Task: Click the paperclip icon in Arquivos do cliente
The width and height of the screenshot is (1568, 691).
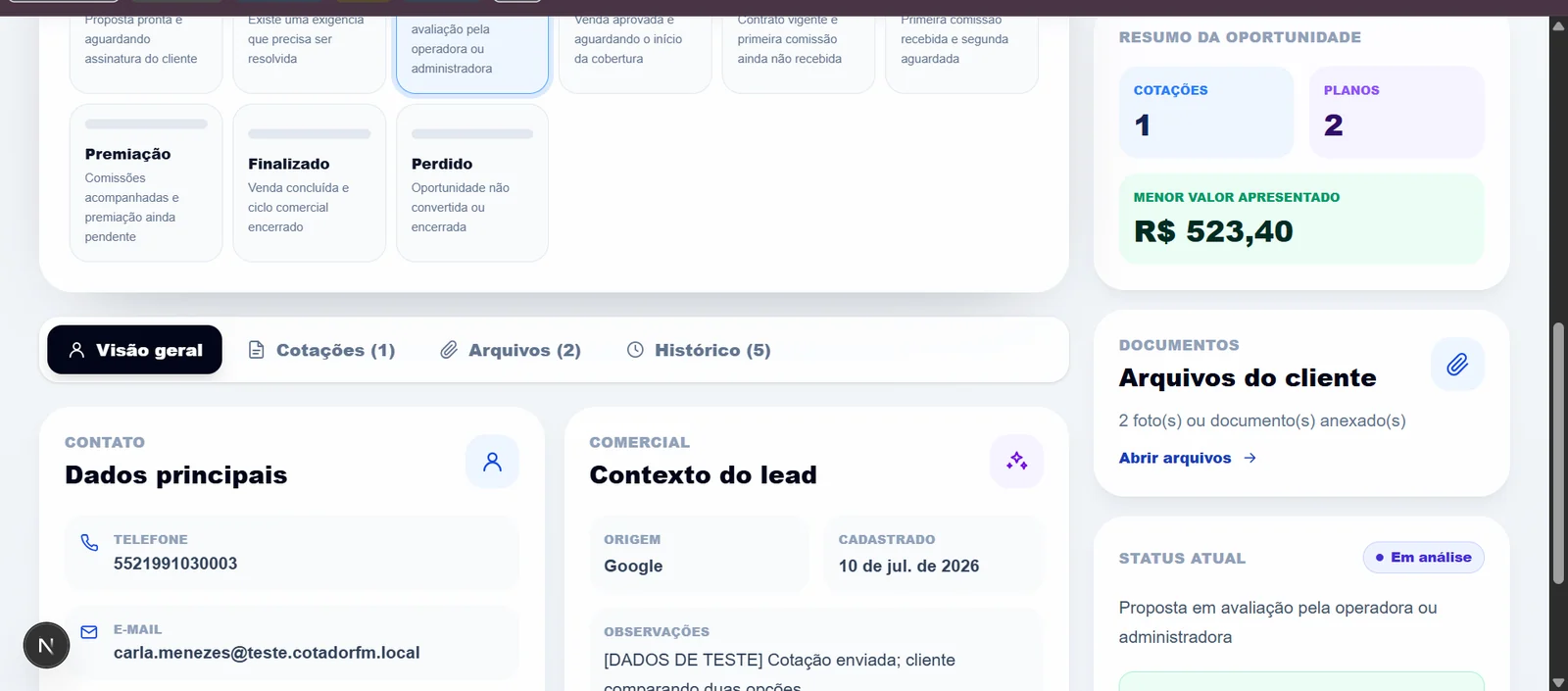Action: point(1457,365)
